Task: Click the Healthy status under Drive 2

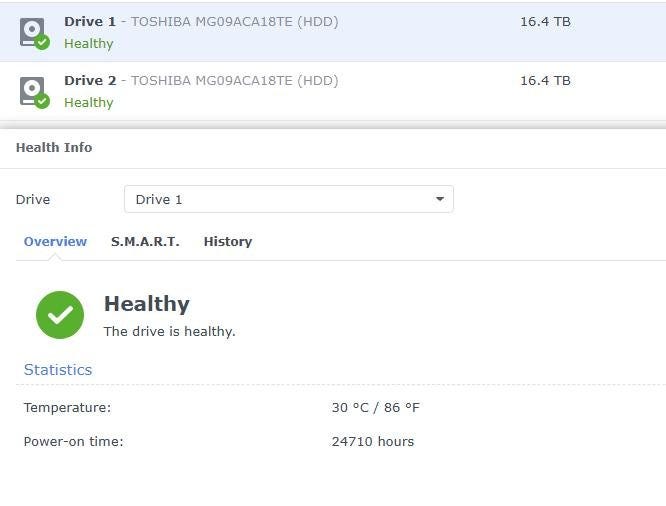Action: [x=88, y=102]
